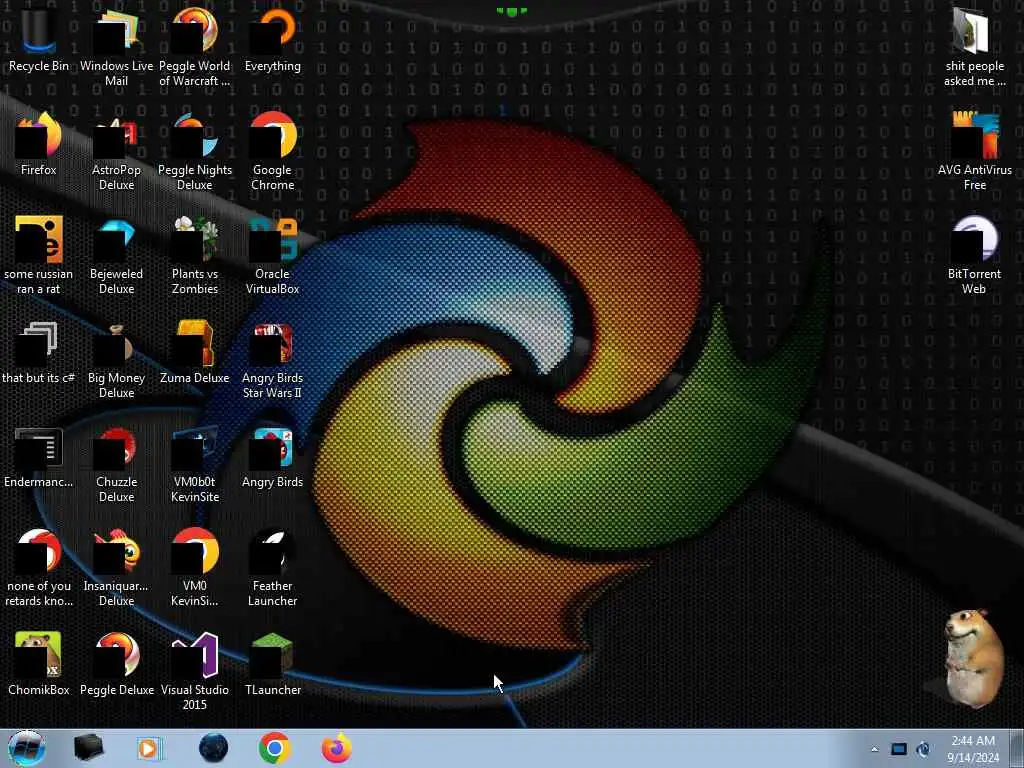This screenshot has height=768, width=1024.
Task: Open the Windows Start menu orb
Action: tap(27, 748)
